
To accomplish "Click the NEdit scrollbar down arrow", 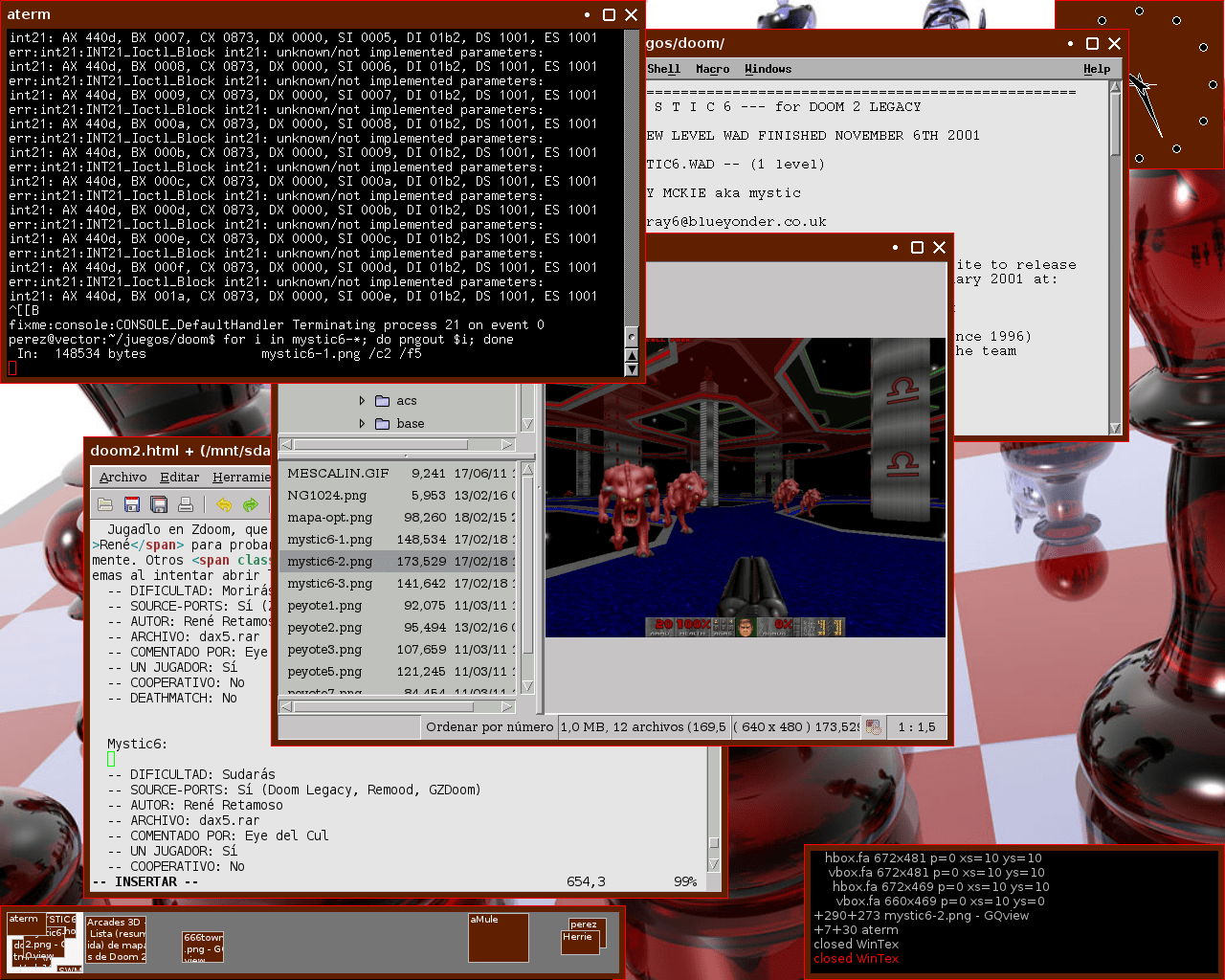I will point(1115,428).
